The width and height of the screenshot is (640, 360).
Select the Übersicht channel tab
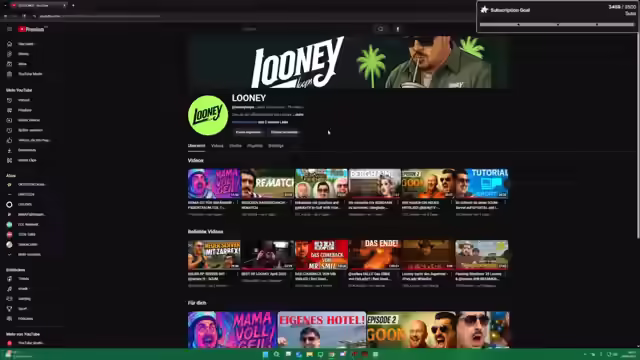click(196, 146)
